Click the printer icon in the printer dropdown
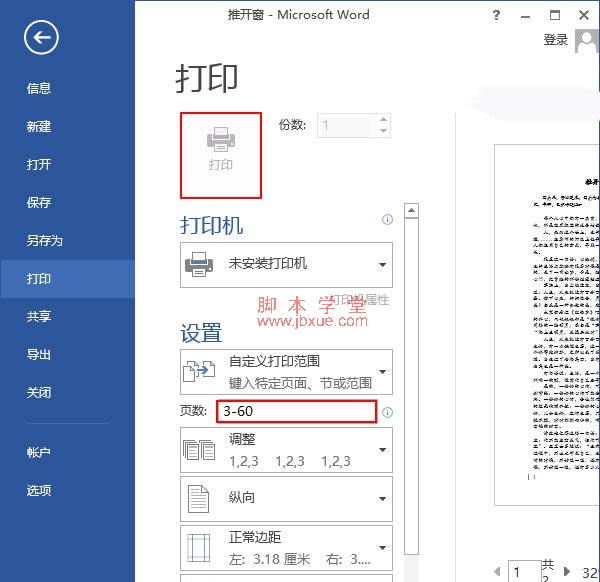The image size is (600, 582). (x=199, y=264)
